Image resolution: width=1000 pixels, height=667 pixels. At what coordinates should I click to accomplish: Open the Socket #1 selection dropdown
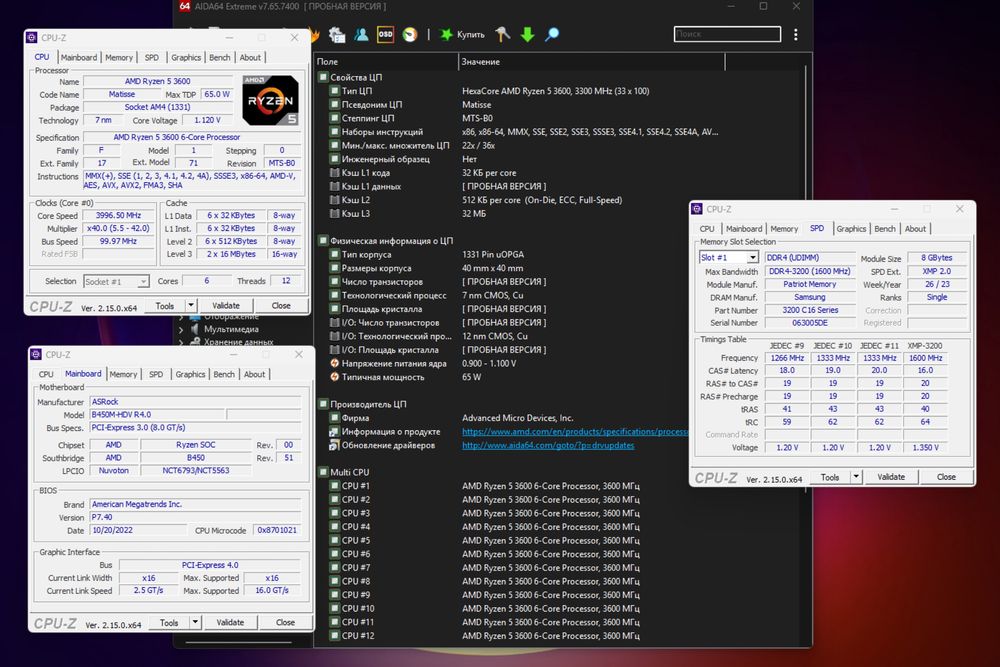(x=143, y=281)
